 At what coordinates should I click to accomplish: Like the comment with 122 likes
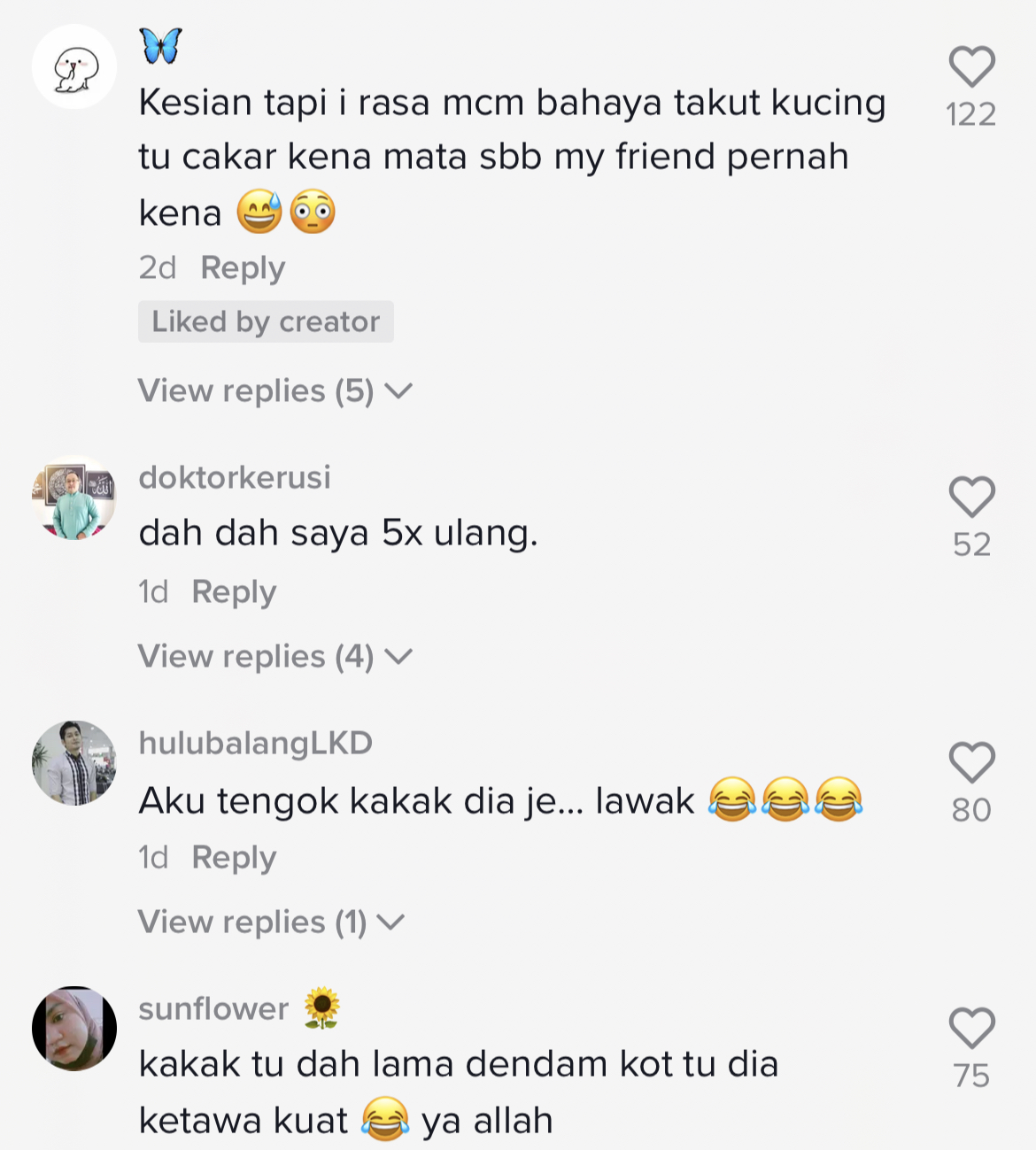click(x=971, y=67)
